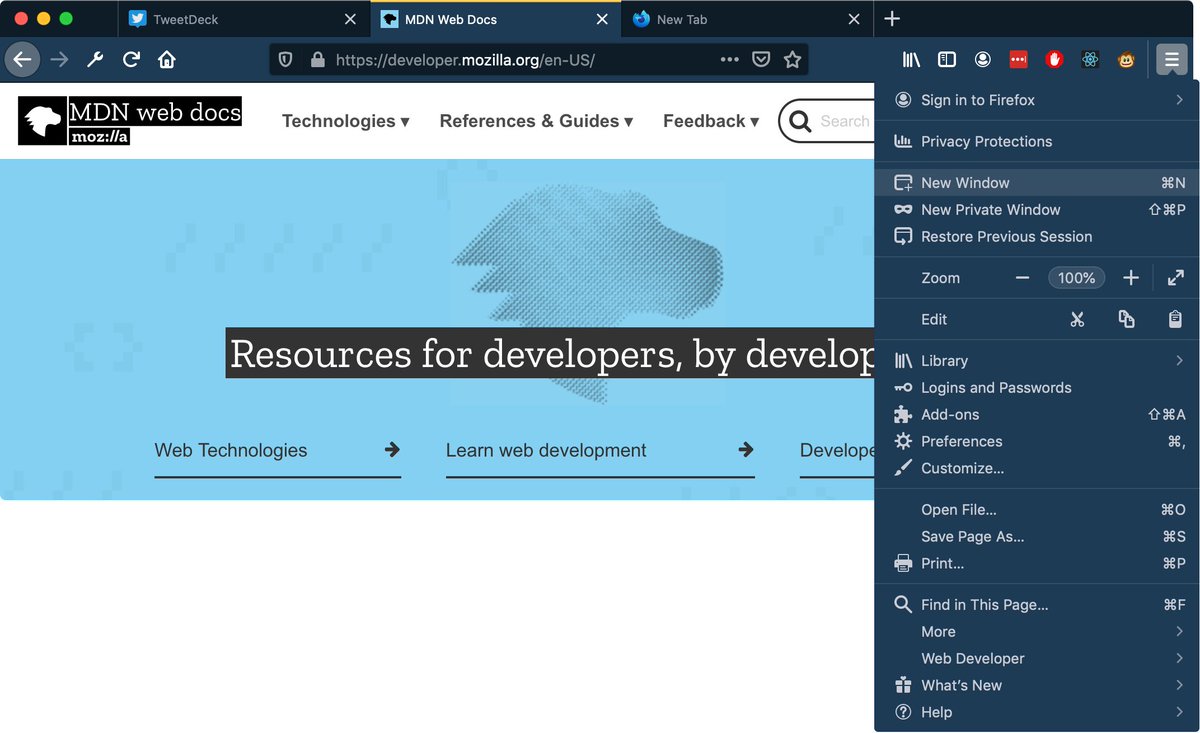Click the MDN web docs logo
This screenshot has width=1200, height=733.
(130, 121)
